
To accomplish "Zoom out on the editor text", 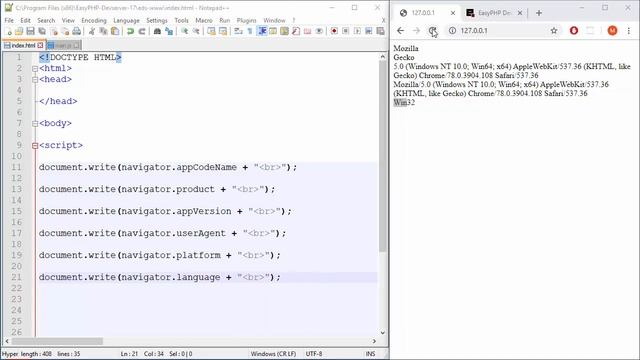I will point(196,31).
